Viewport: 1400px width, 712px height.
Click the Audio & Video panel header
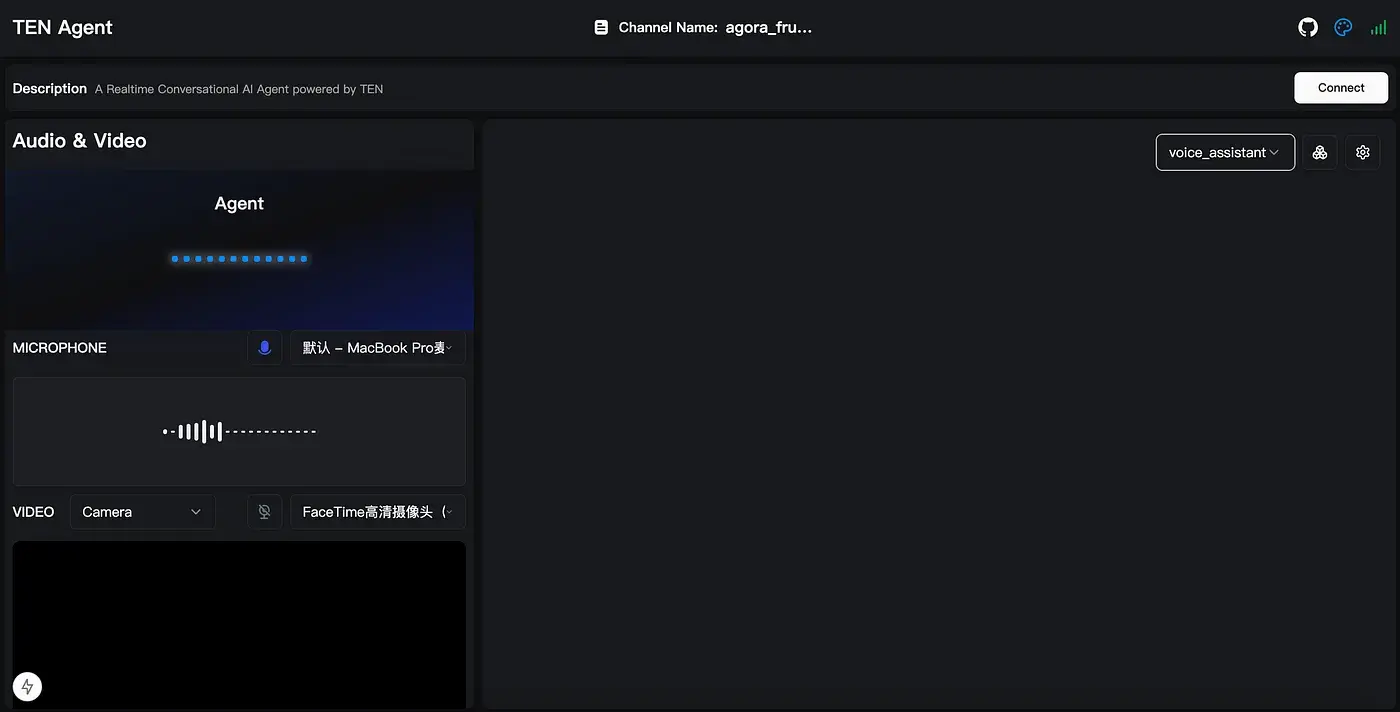(80, 141)
